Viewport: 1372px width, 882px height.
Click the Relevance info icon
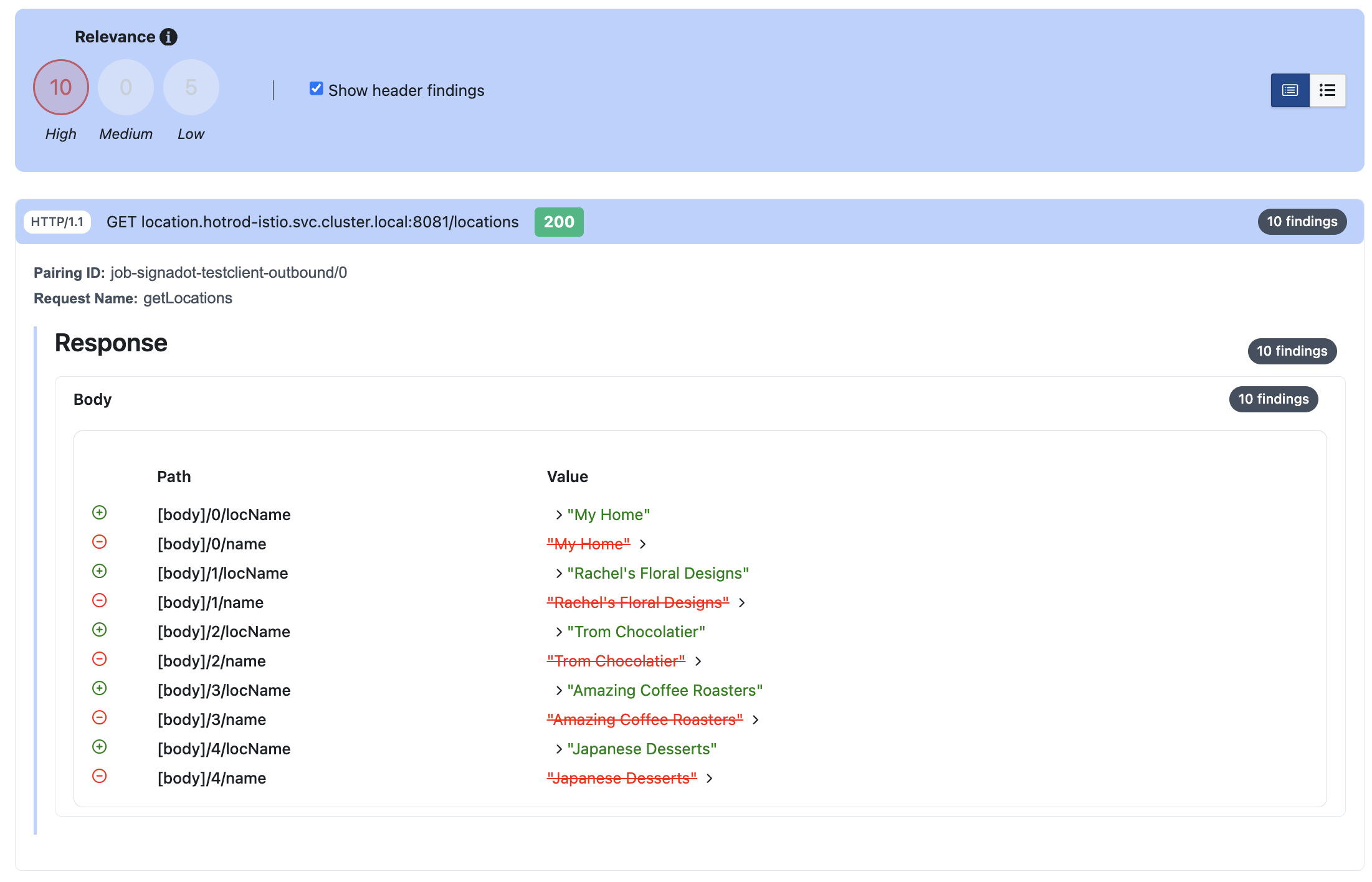[168, 37]
